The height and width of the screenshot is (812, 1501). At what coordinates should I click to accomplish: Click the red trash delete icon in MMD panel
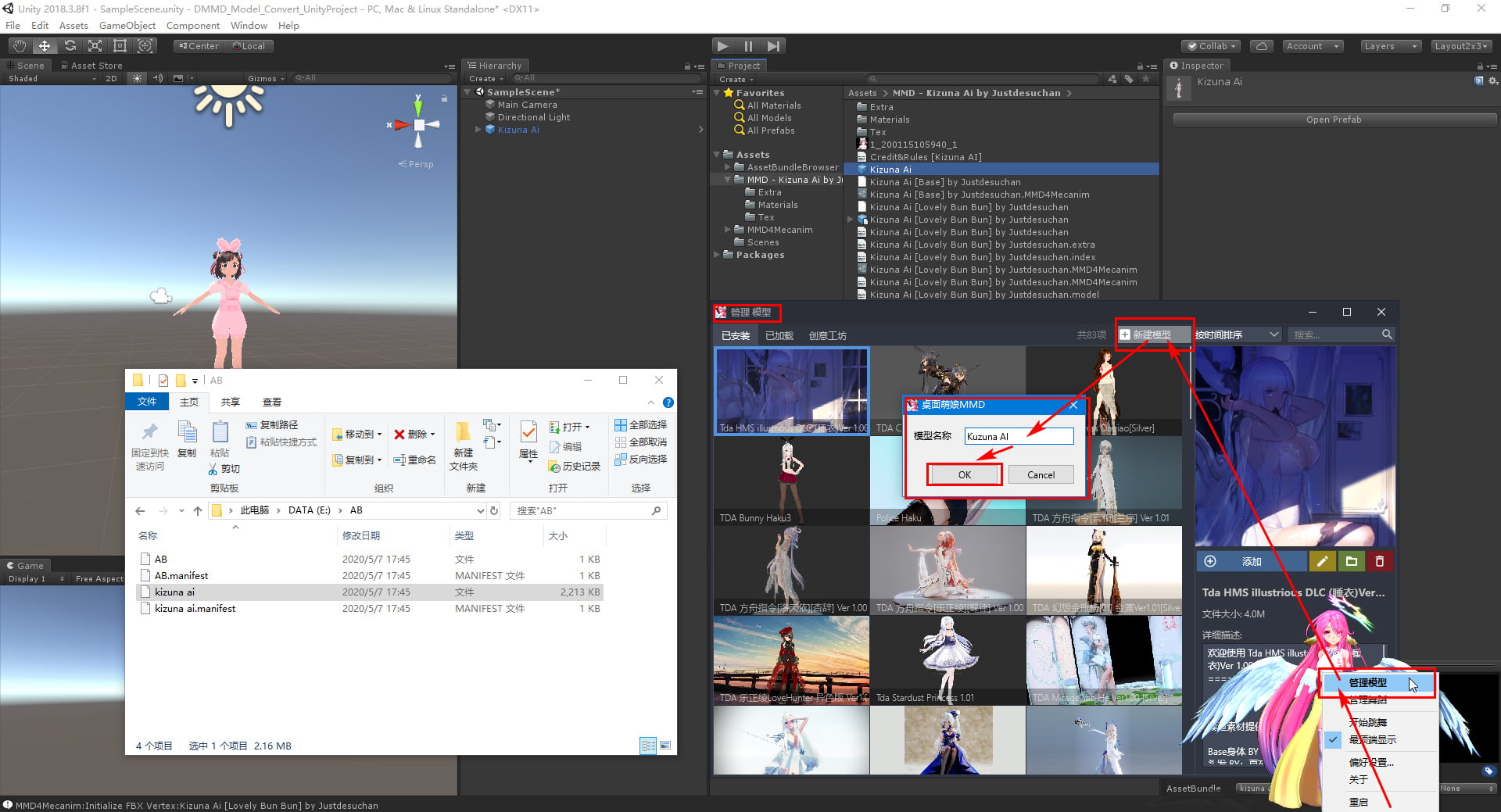[x=1380, y=561]
